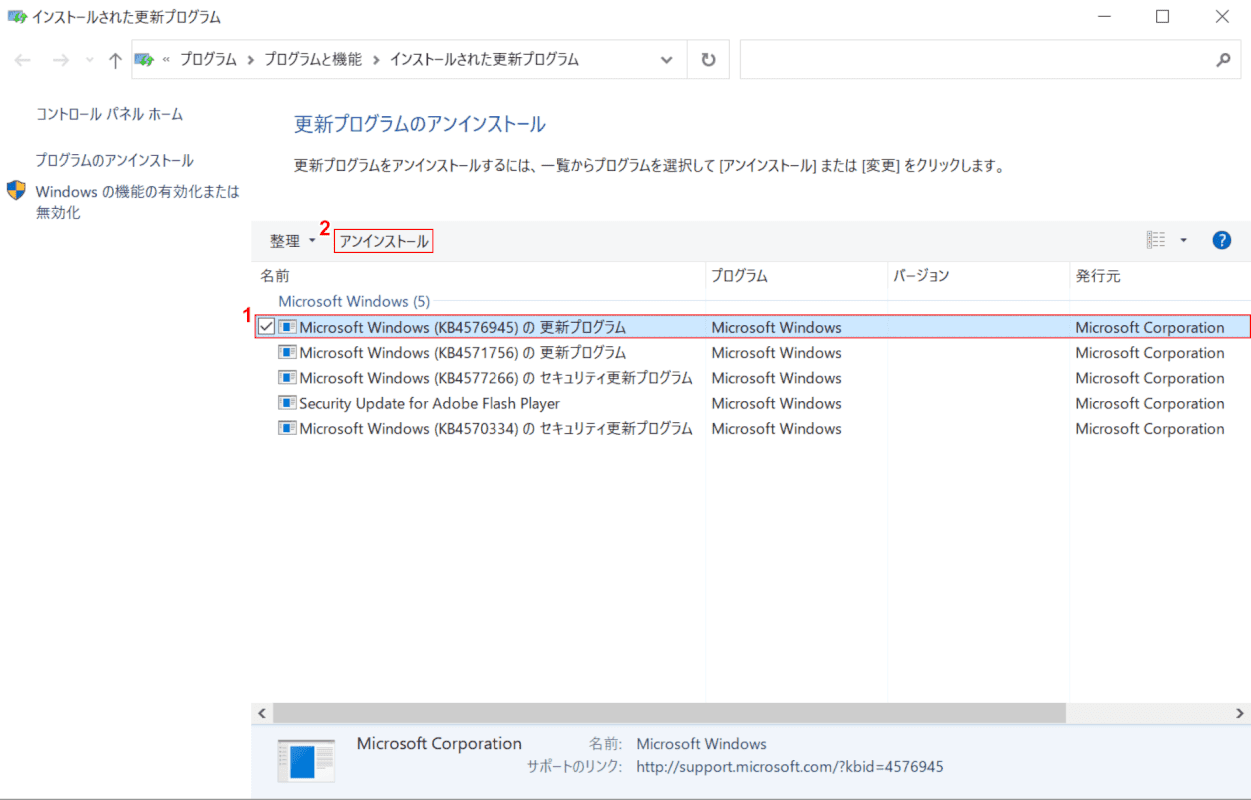This screenshot has height=800, width=1251.
Task: Uncheck the KB4576945 update checkbox
Action: [266, 327]
